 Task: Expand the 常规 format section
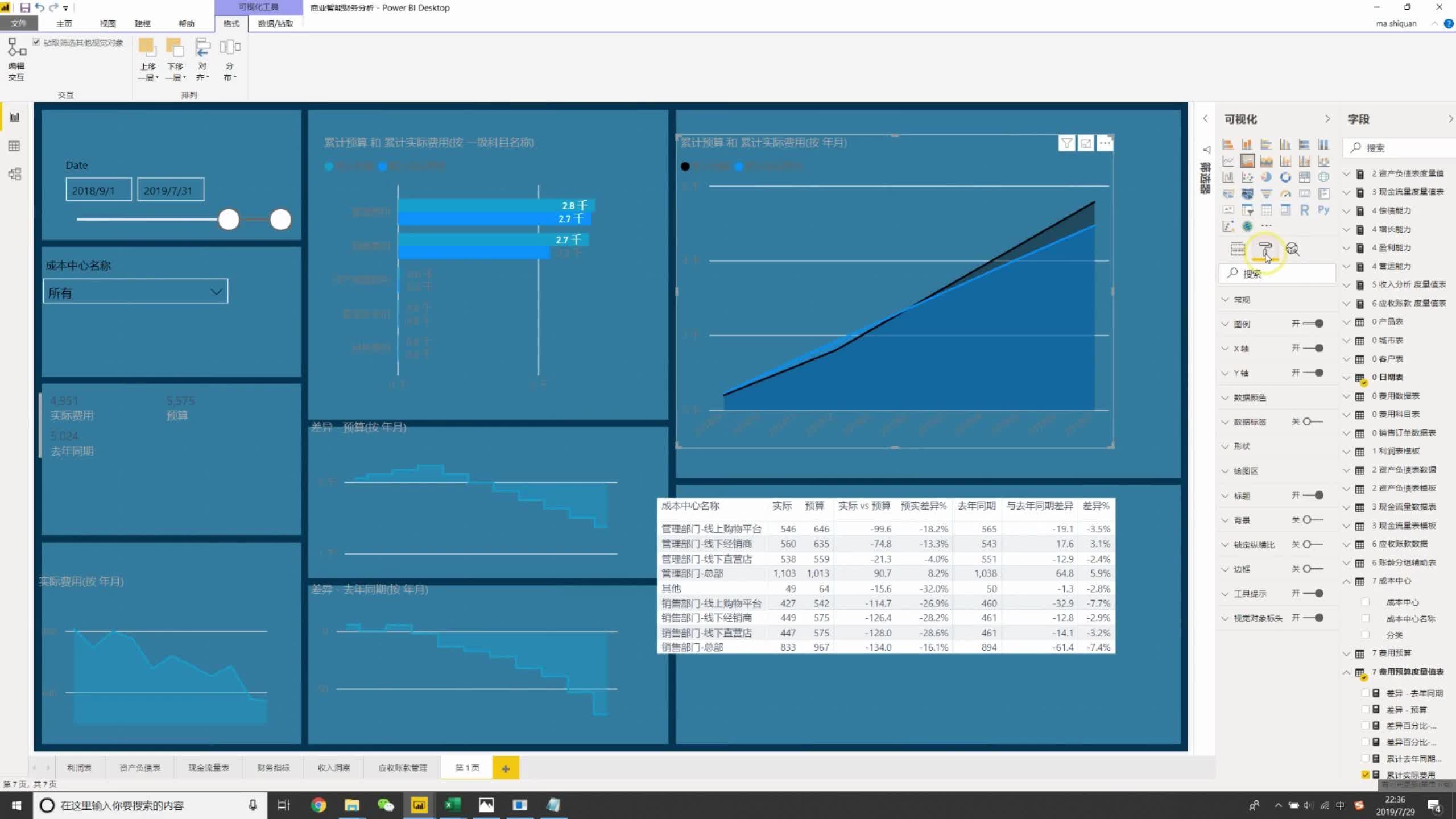[1226, 300]
